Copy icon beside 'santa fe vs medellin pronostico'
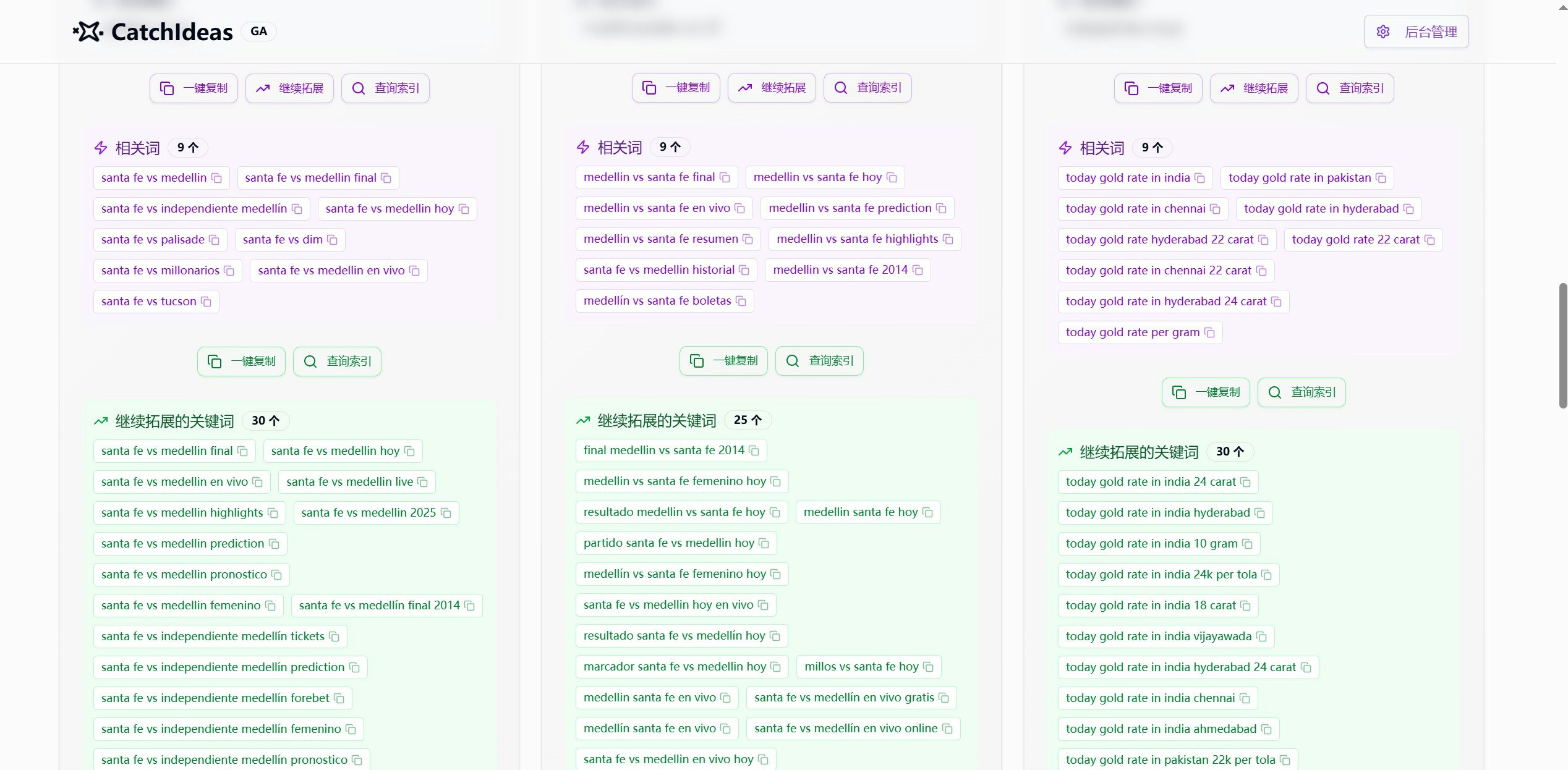This screenshot has height=770, width=1568. click(x=276, y=575)
